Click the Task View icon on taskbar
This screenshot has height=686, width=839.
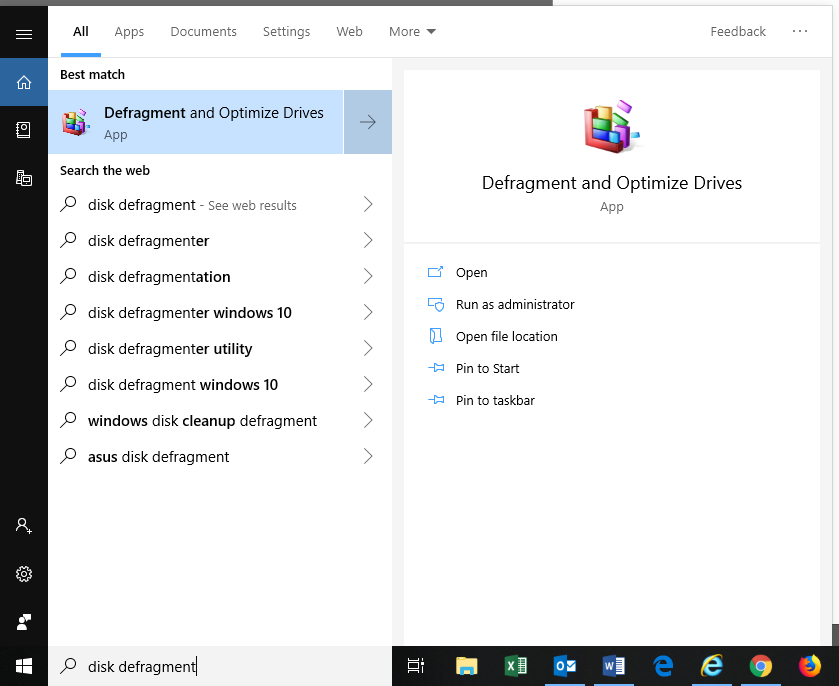pos(415,665)
